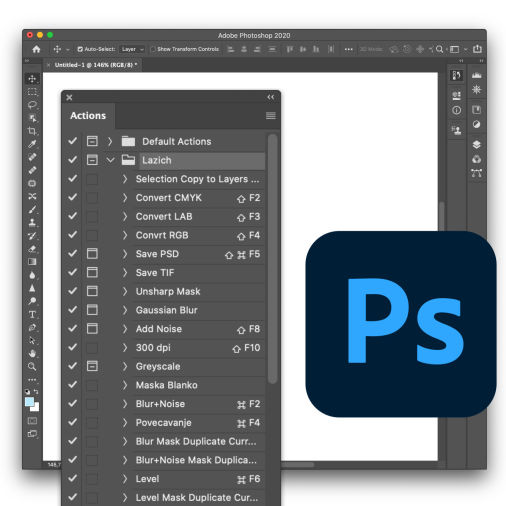The height and width of the screenshot is (506, 506).
Task: Toggle checkmark for Convert CMYK action
Action: click(73, 198)
